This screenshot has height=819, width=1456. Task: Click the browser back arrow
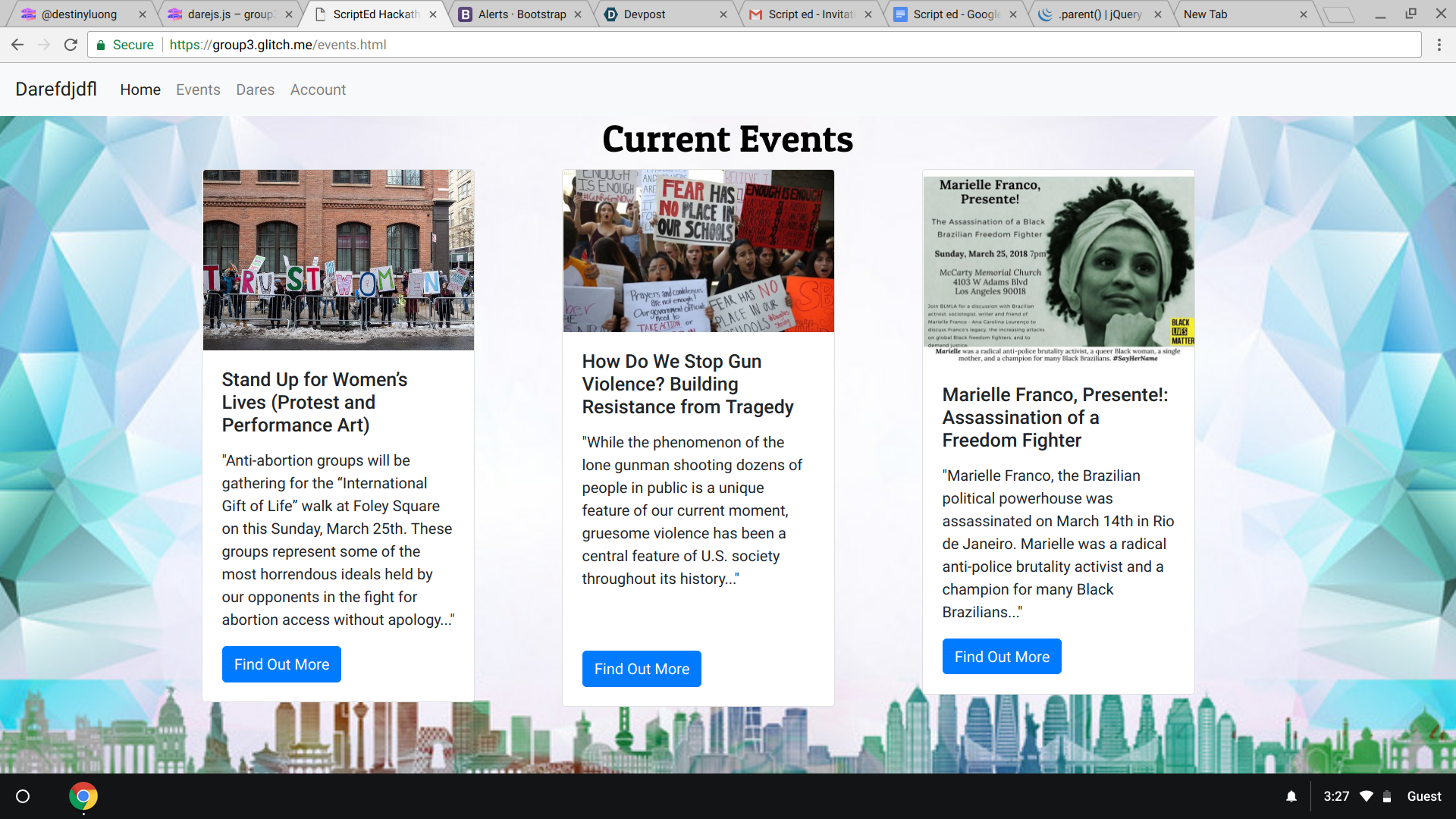pos(17,45)
